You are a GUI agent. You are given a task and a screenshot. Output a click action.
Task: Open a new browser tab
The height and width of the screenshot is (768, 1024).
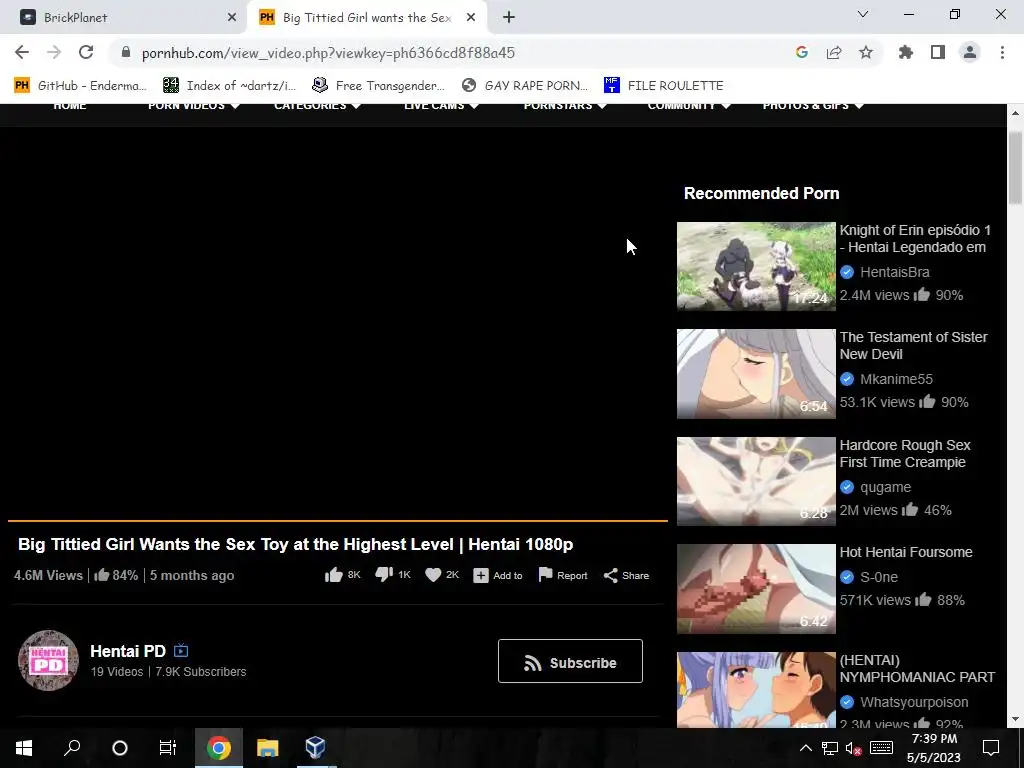pos(509,18)
